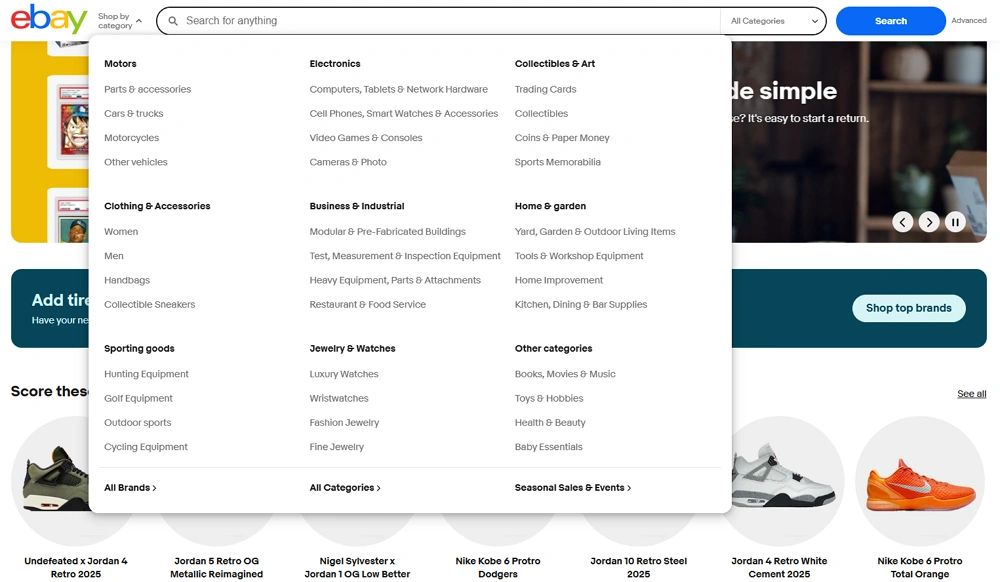
Task: Click Shop top brands button
Action: coord(908,308)
